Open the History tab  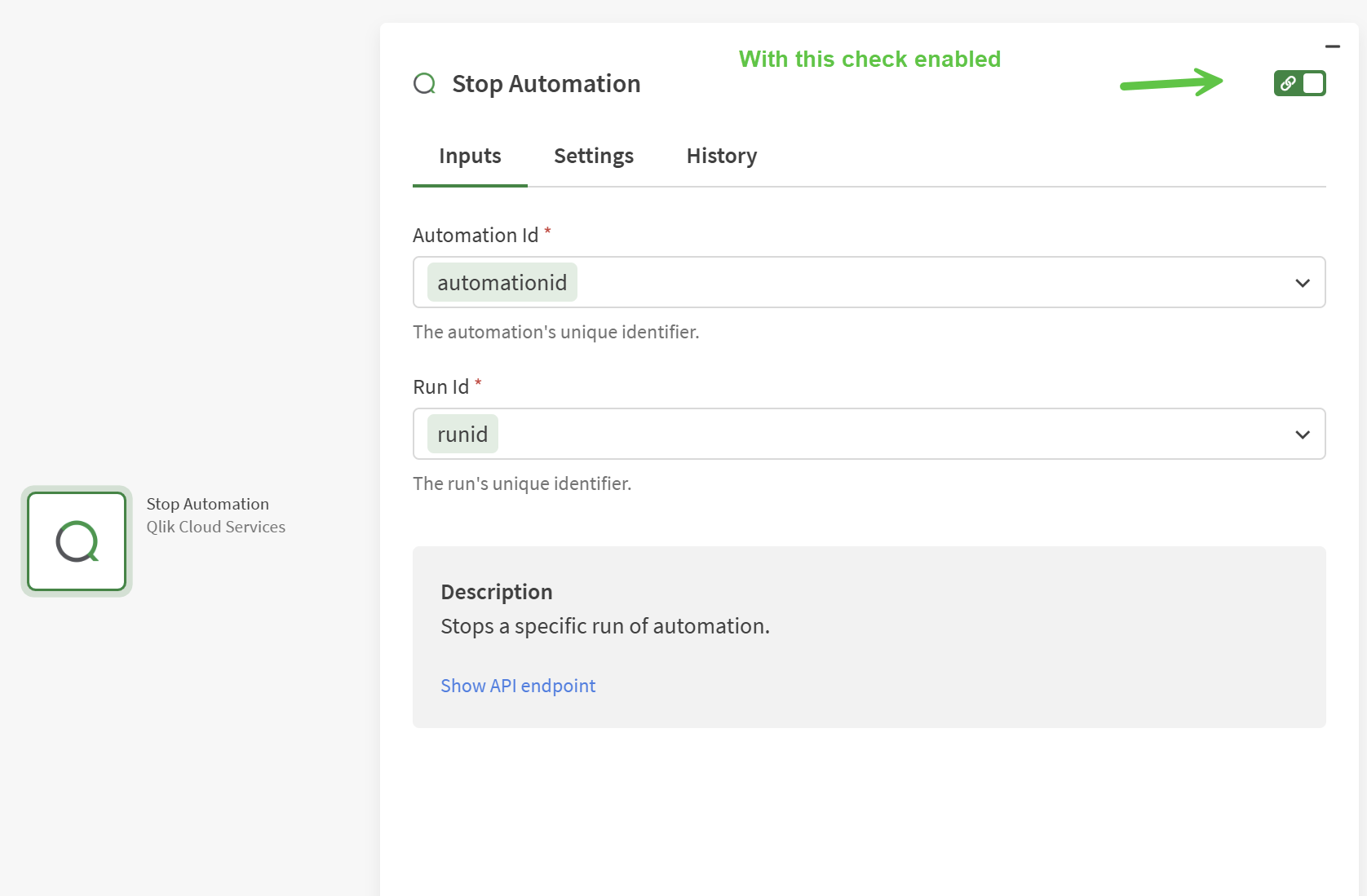720,156
